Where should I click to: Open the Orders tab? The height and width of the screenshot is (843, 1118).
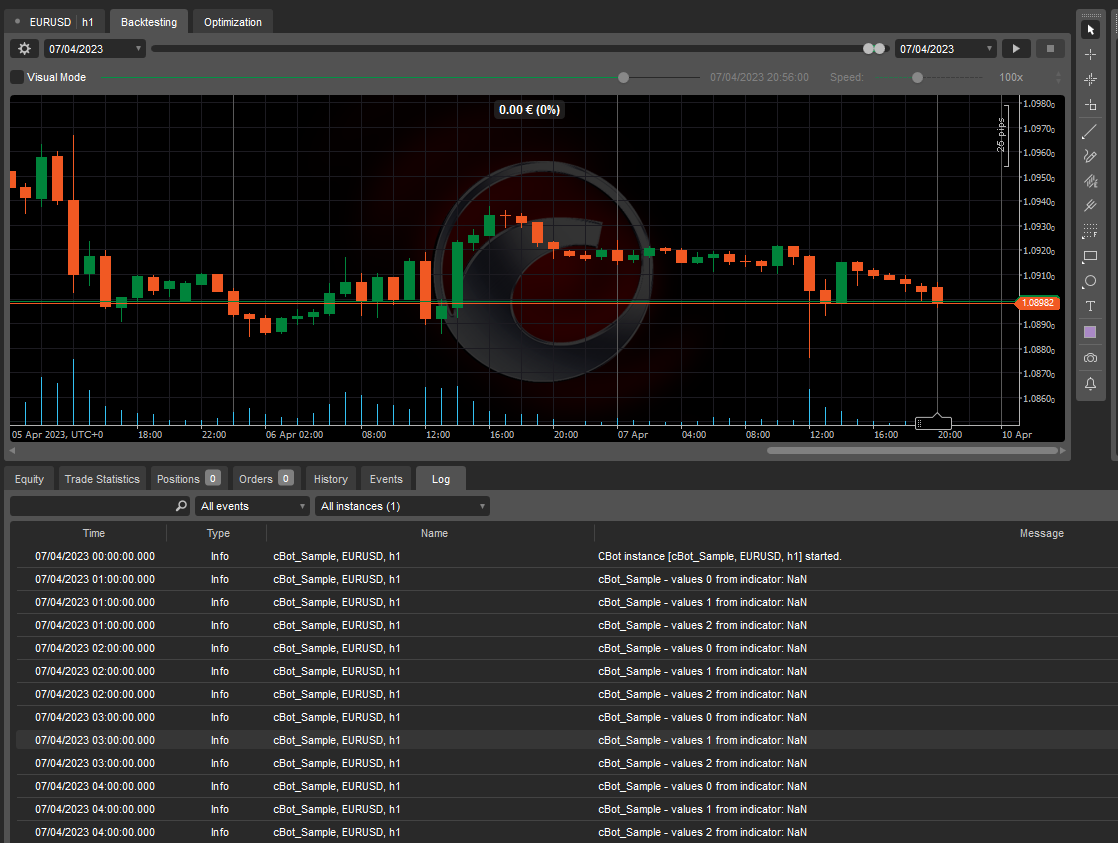click(266, 479)
